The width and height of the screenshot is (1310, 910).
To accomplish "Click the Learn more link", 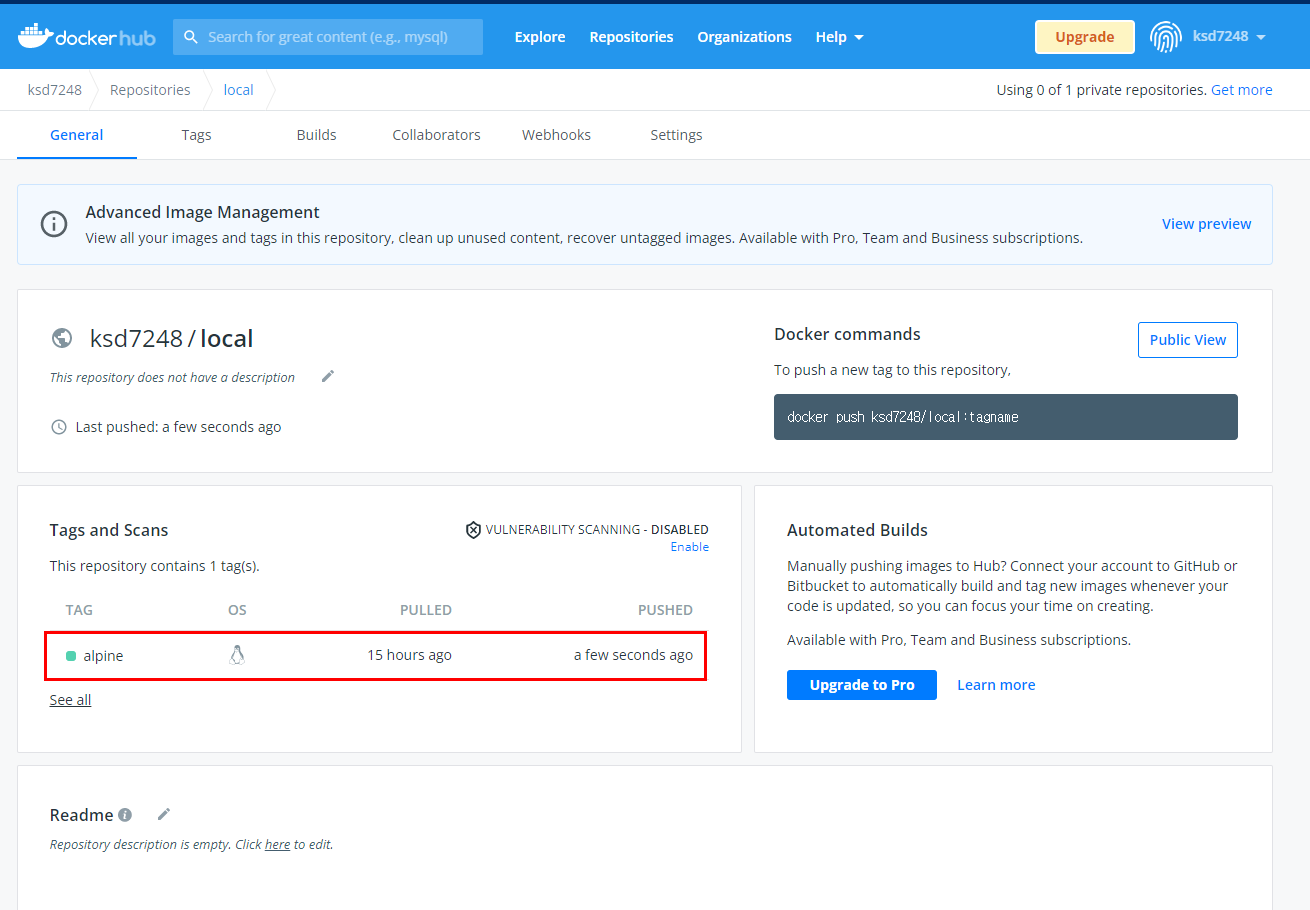I will click(x=996, y=685).
